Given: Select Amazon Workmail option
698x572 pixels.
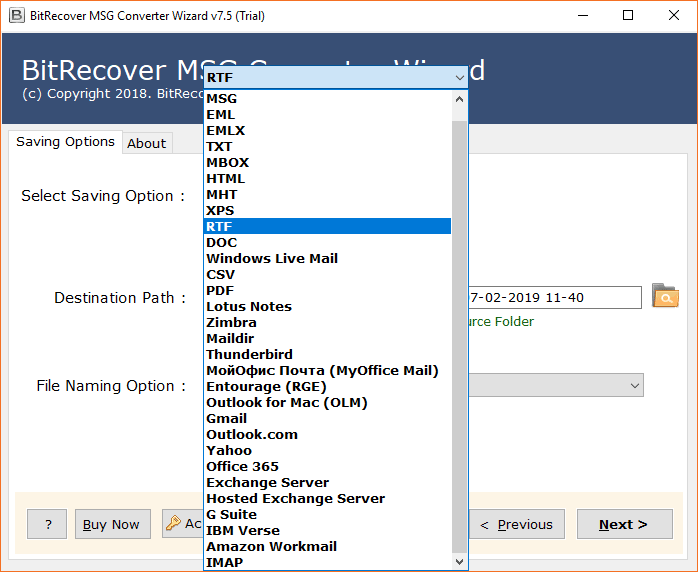Looking at the screenshot, I should pyautogui.click(x=327, y=547).
